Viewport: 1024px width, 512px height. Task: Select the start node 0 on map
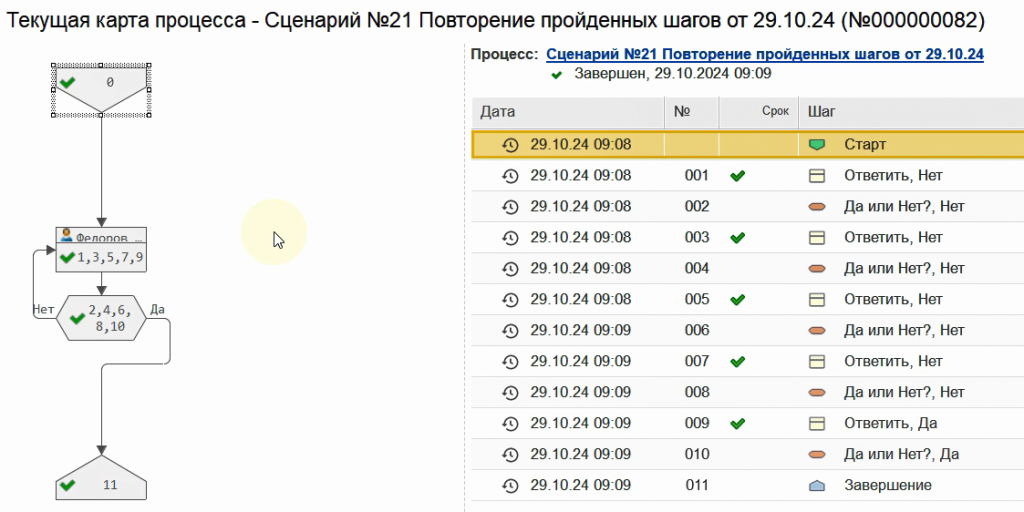click(x=101, y=86)
